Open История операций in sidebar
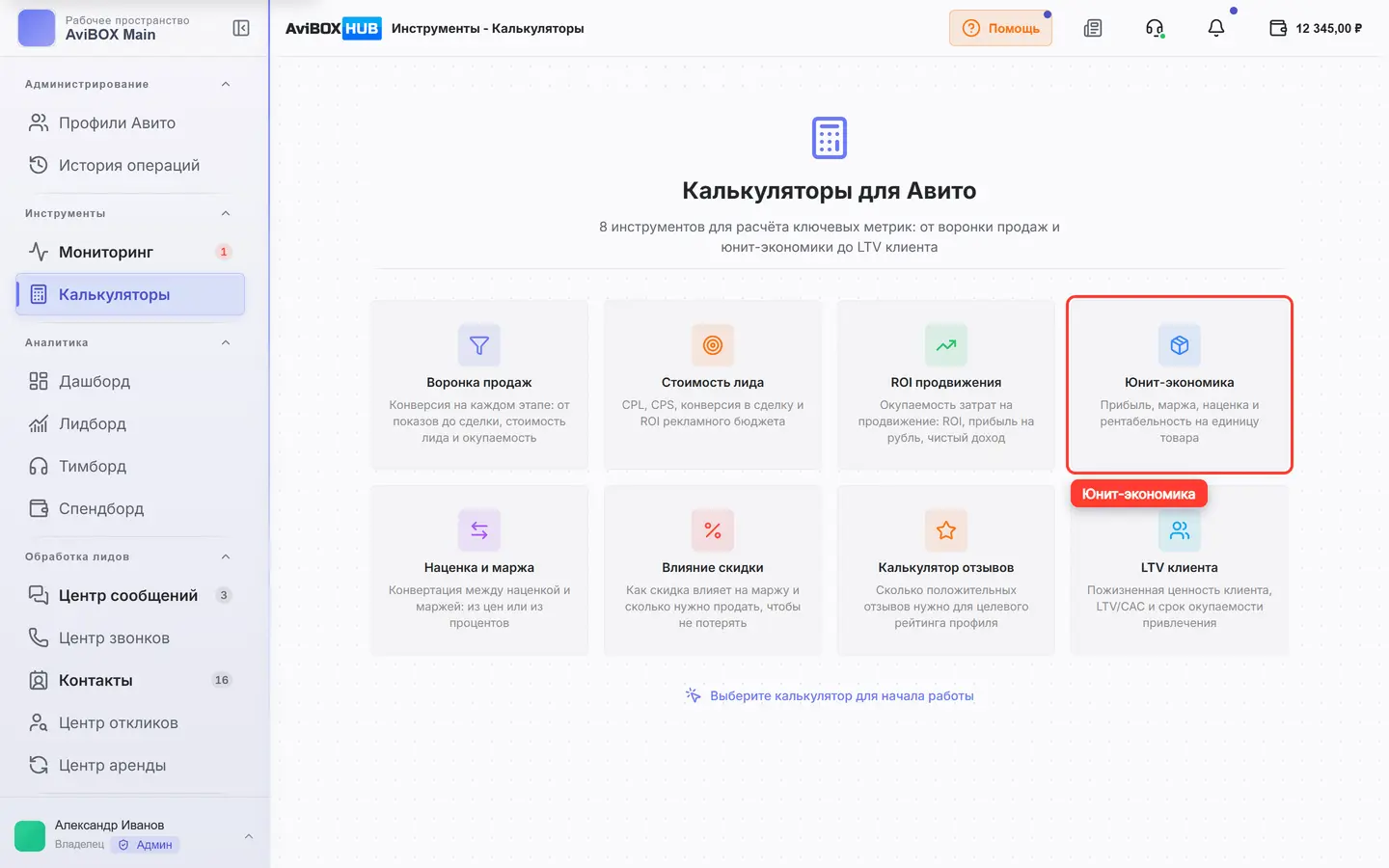Screen dimensions: 1389x868 130,165
